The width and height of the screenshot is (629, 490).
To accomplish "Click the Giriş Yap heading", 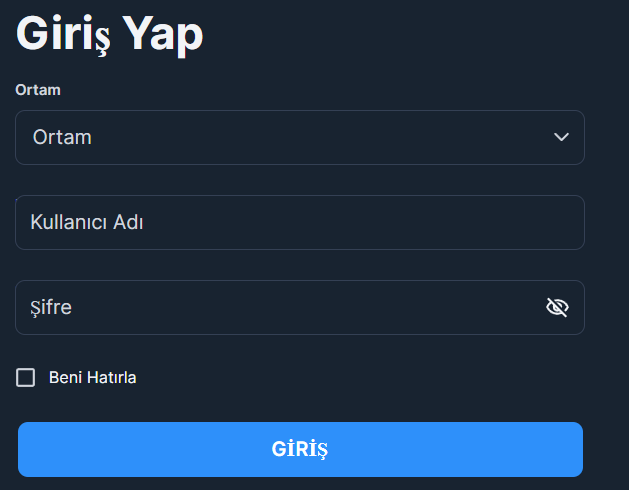I will tap(110, 34).
